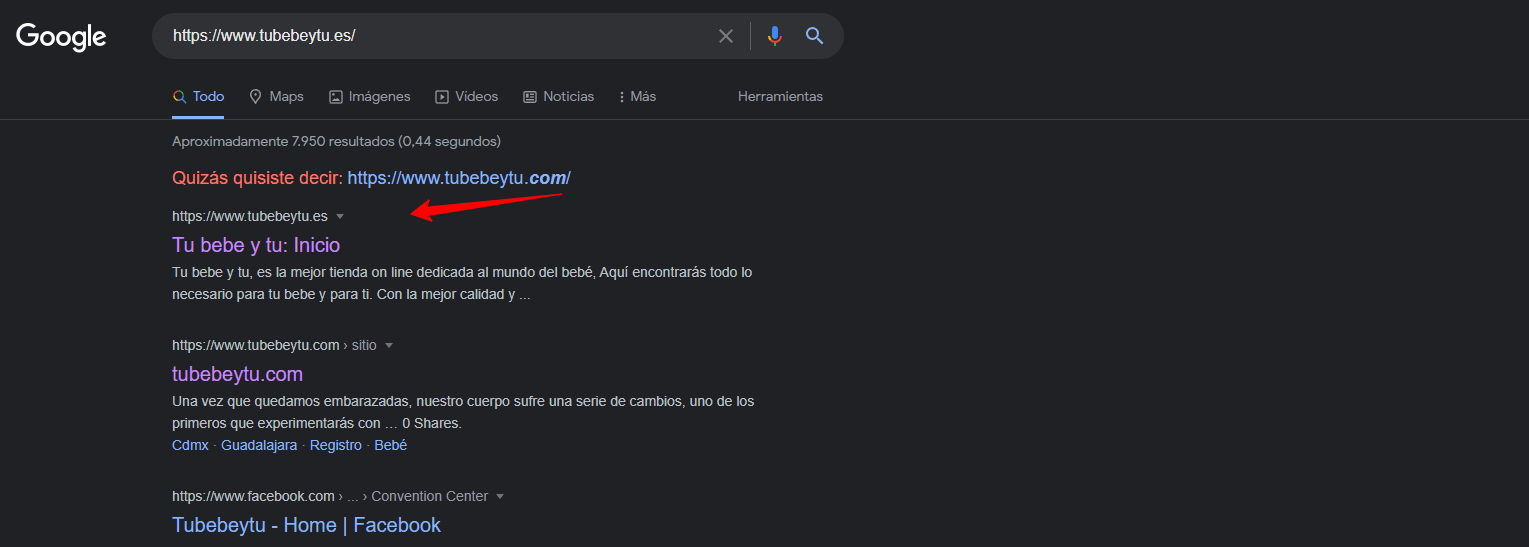Switch to the Maps tab
1529x547 pixels.
tap(276, 96)
